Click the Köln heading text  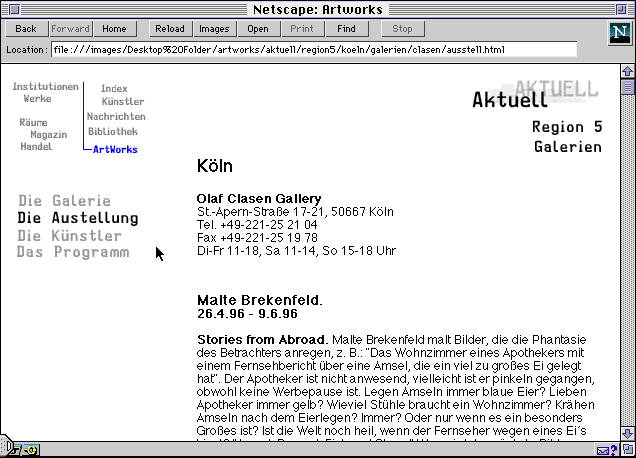click(215, 166)
